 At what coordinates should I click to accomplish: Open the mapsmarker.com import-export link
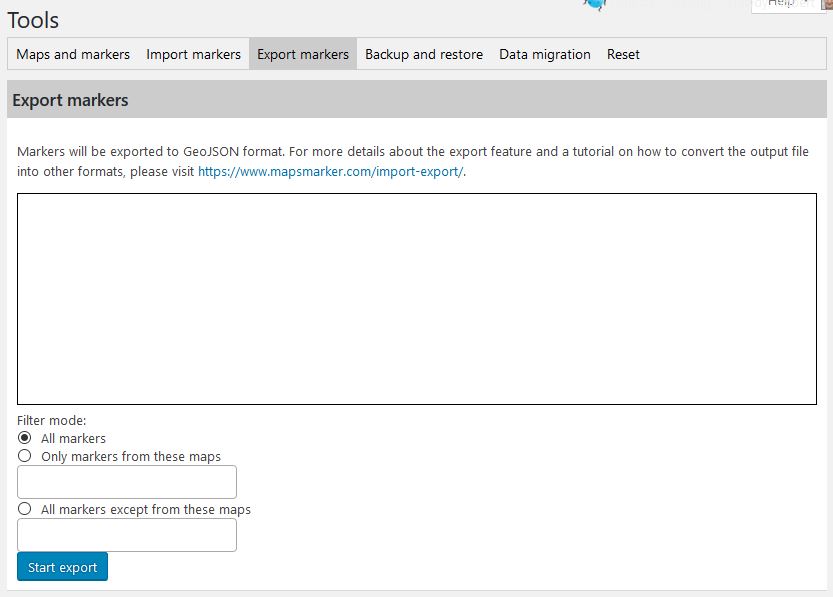pos(330,172)
